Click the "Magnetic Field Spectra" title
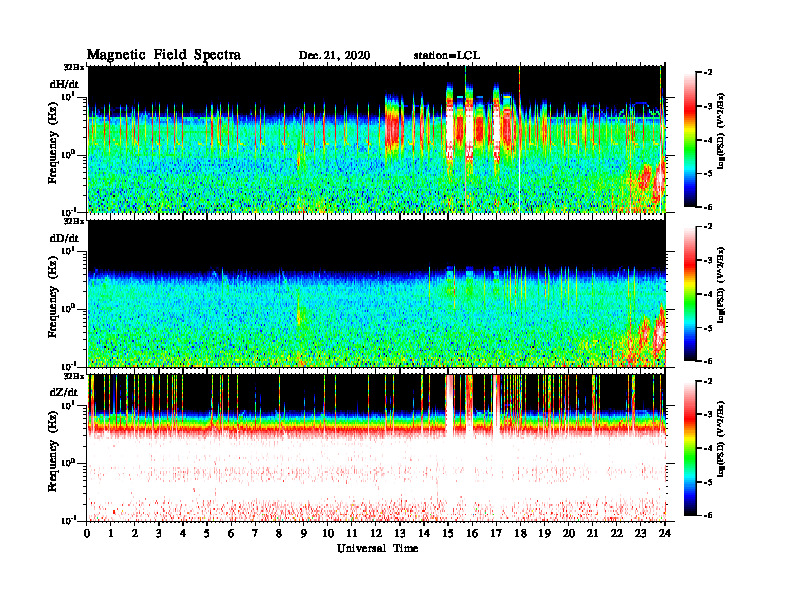 pyautogui.click(x=164, y=55)
